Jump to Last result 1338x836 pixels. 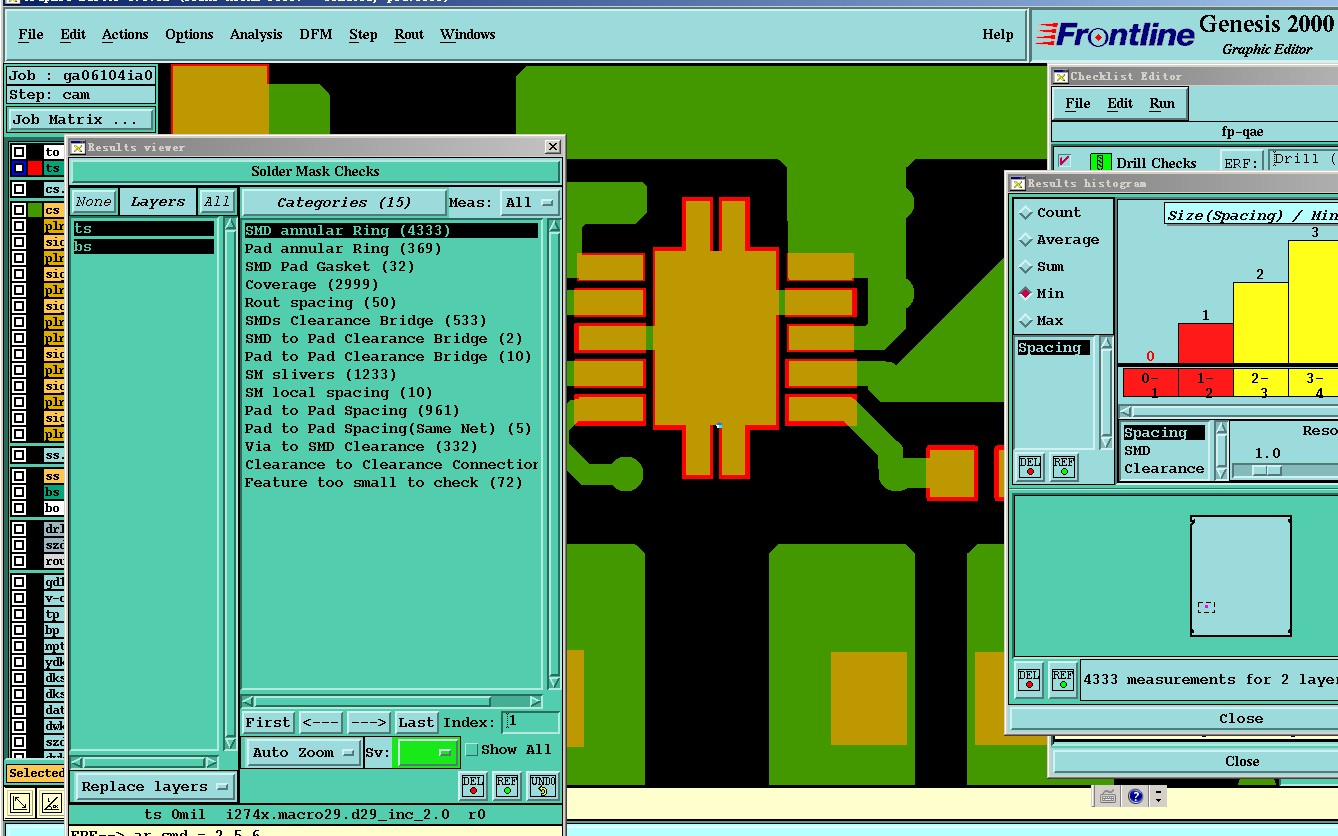416,722
